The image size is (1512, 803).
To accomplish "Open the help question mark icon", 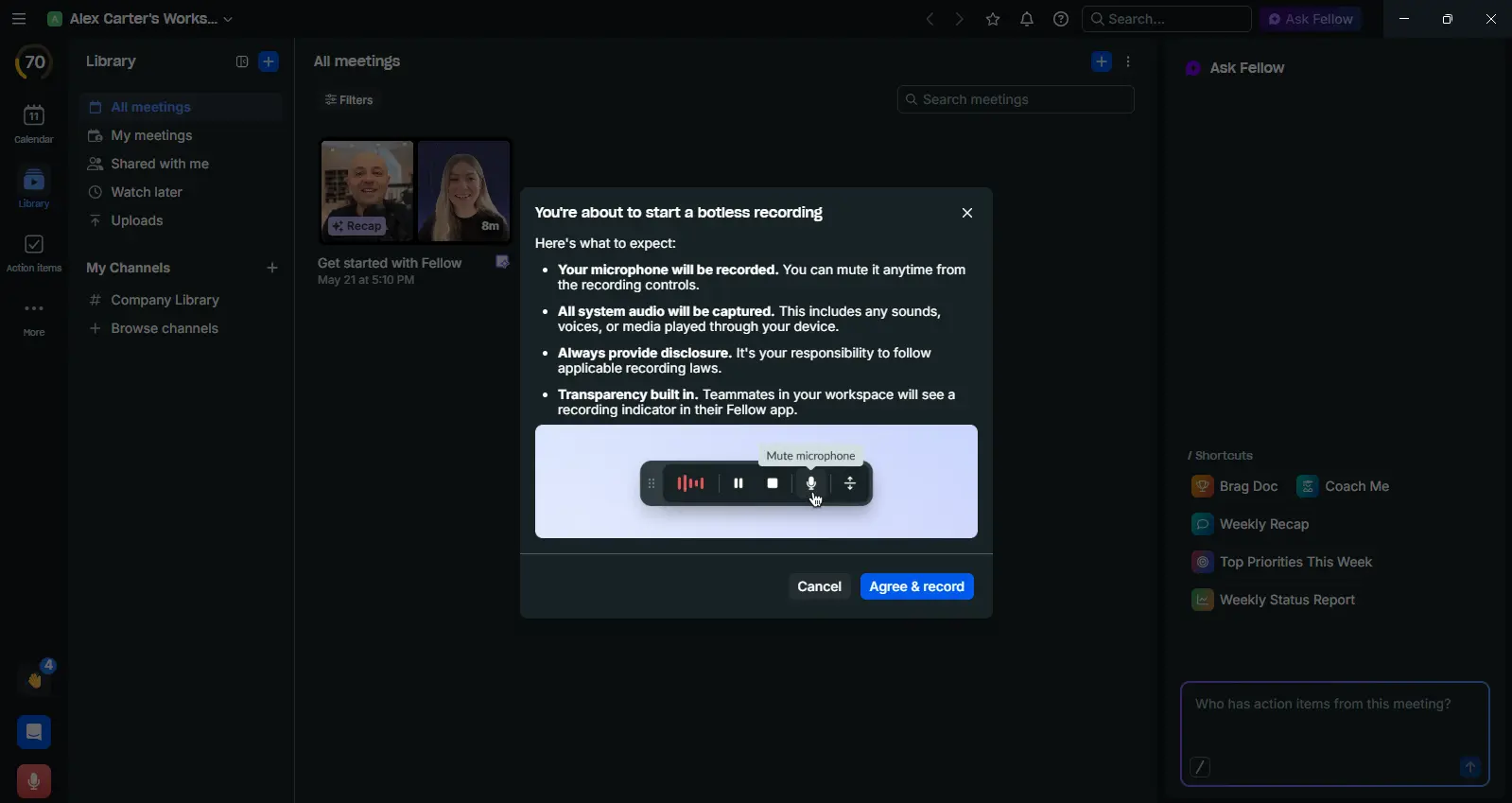I will tap(1061, 19).
